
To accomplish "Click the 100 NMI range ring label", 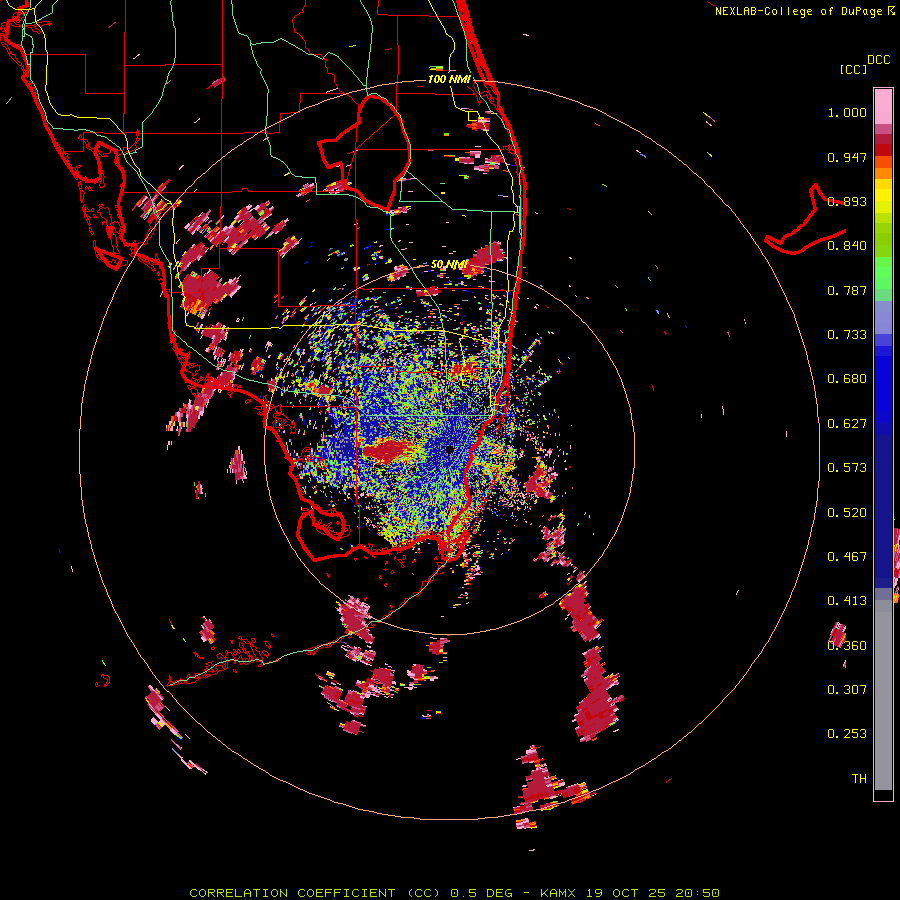I will (x=449, y=79).
